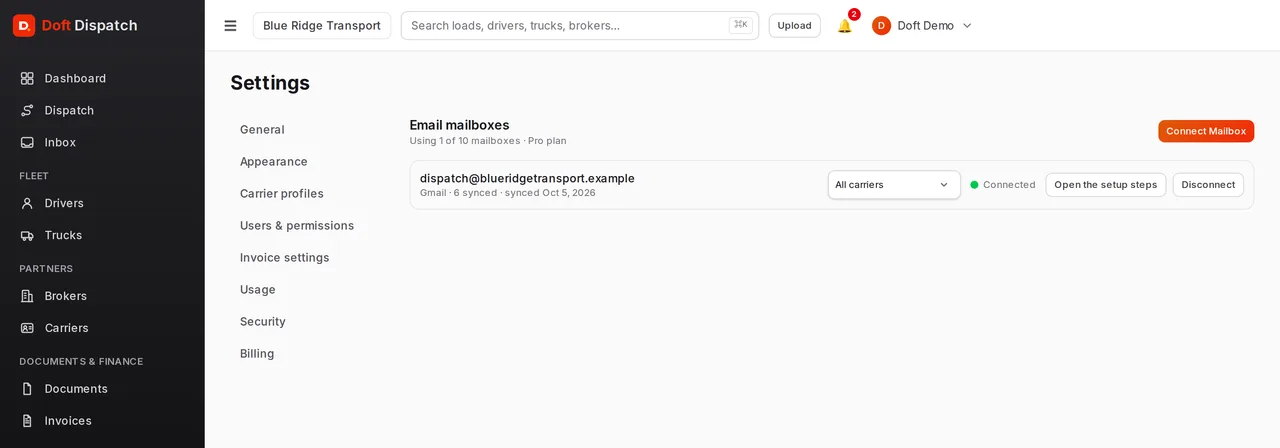Switch to the Usage settings tab

point(258,290)
